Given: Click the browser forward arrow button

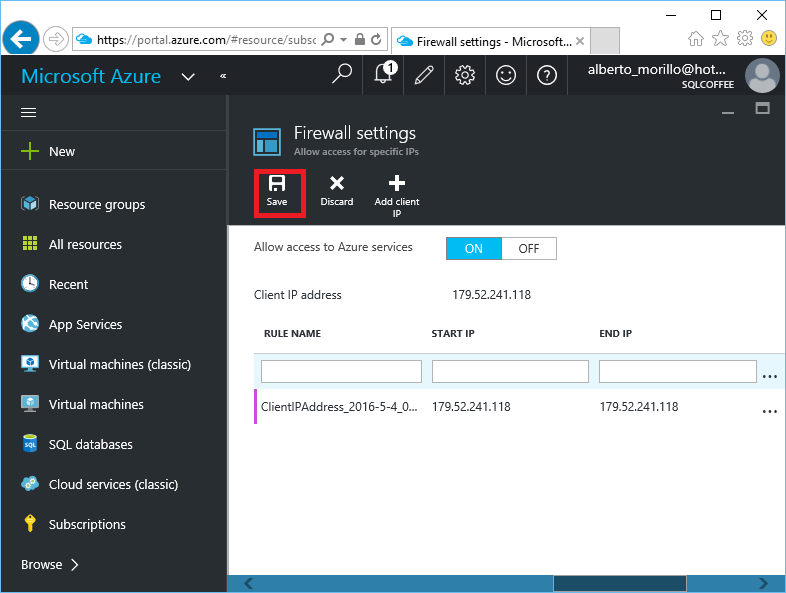Looking at the screenshot, I should [55, 39].
